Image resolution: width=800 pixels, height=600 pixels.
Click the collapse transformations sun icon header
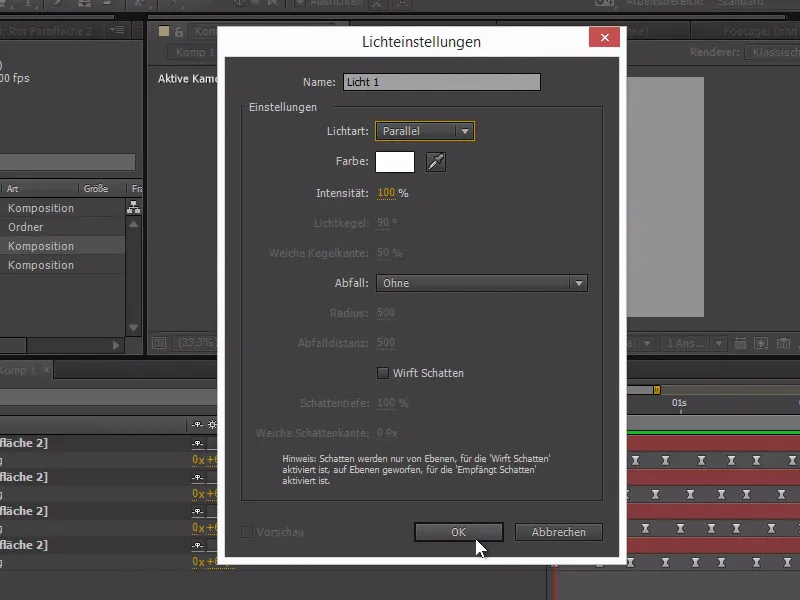[x=212, y=424]
